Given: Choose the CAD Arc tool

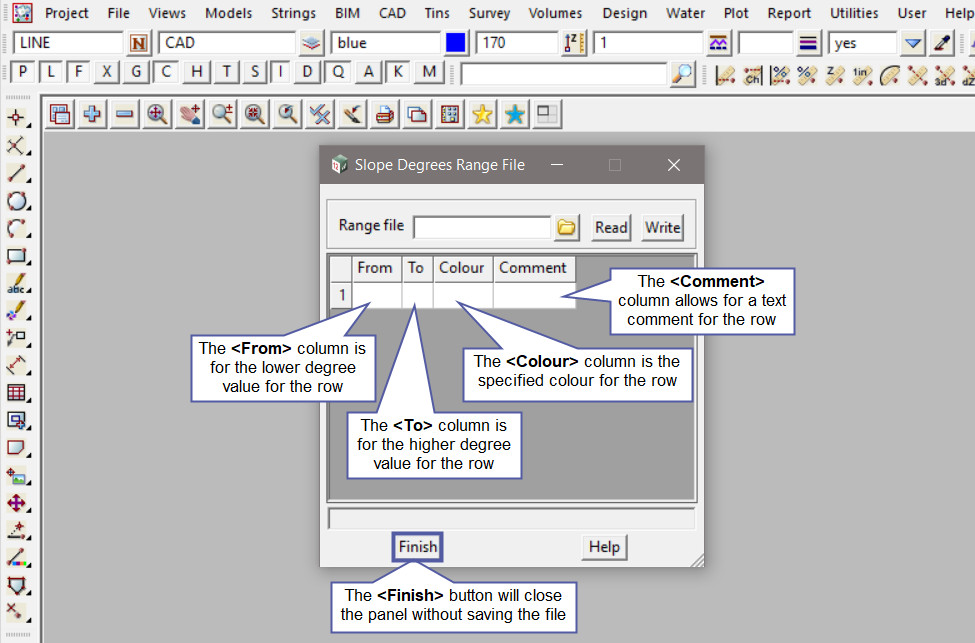Looking at the screenshot, I should [x=17, y=228].
